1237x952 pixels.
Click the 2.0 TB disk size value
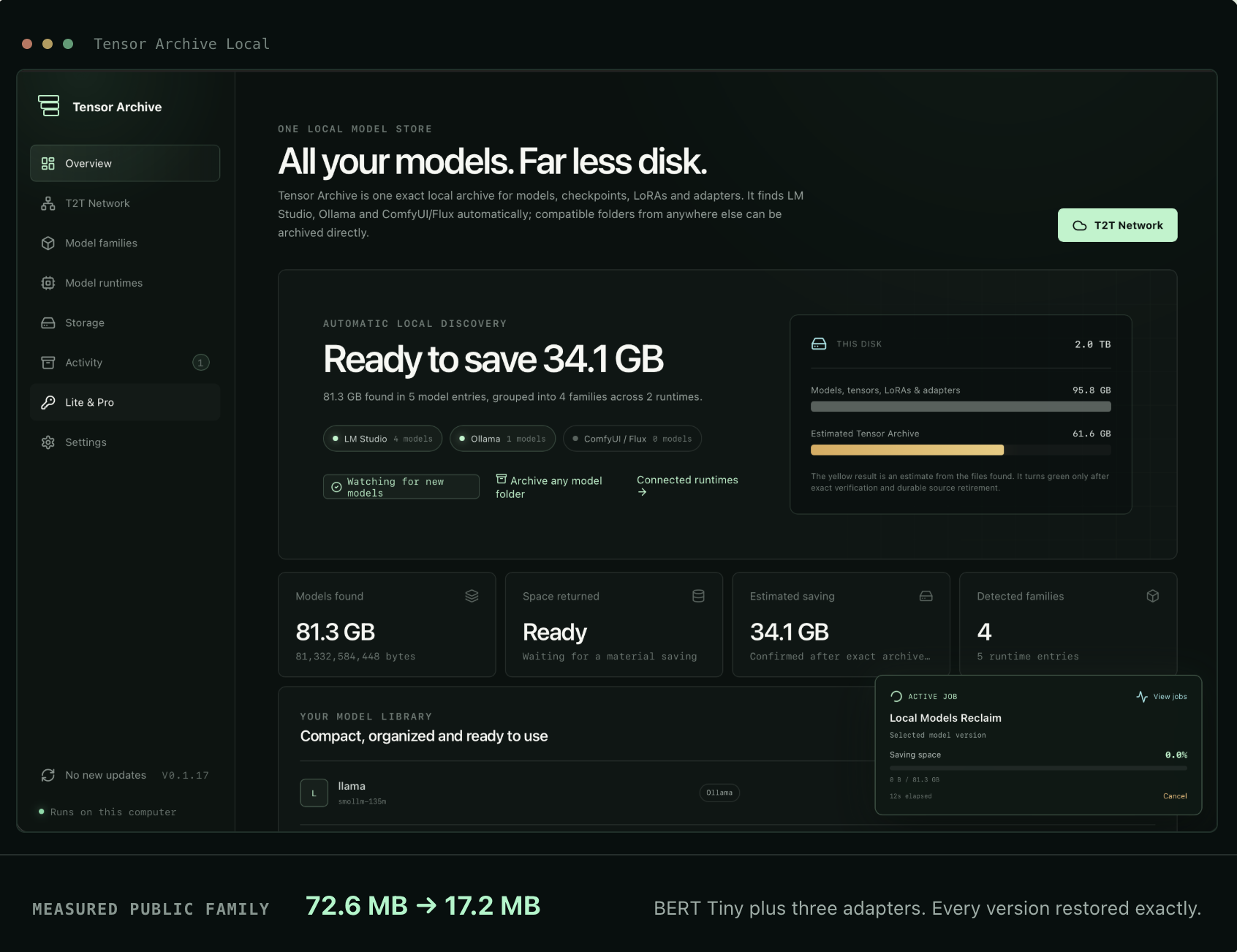click(1092, 344)
